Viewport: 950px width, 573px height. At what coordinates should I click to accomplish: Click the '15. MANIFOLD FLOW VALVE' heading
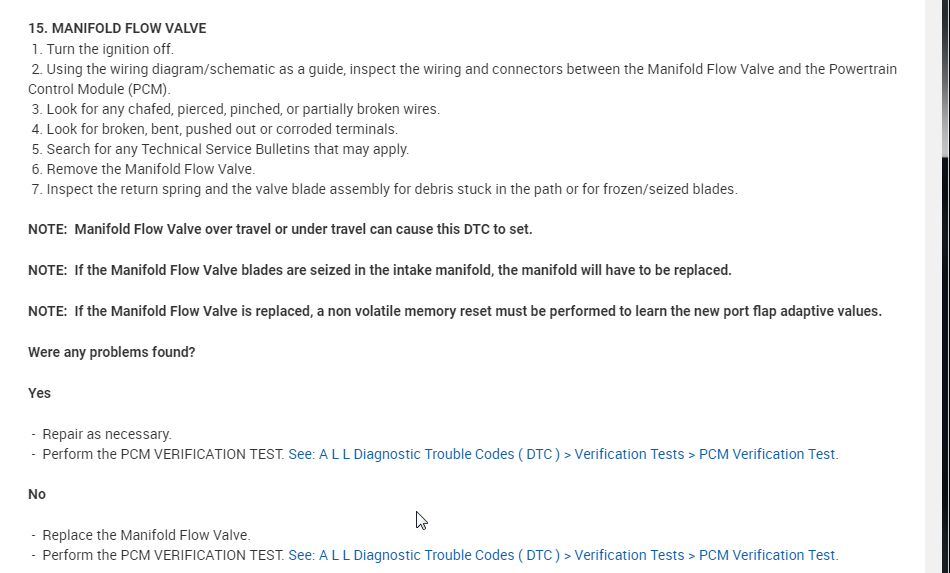tap(117, 28)
